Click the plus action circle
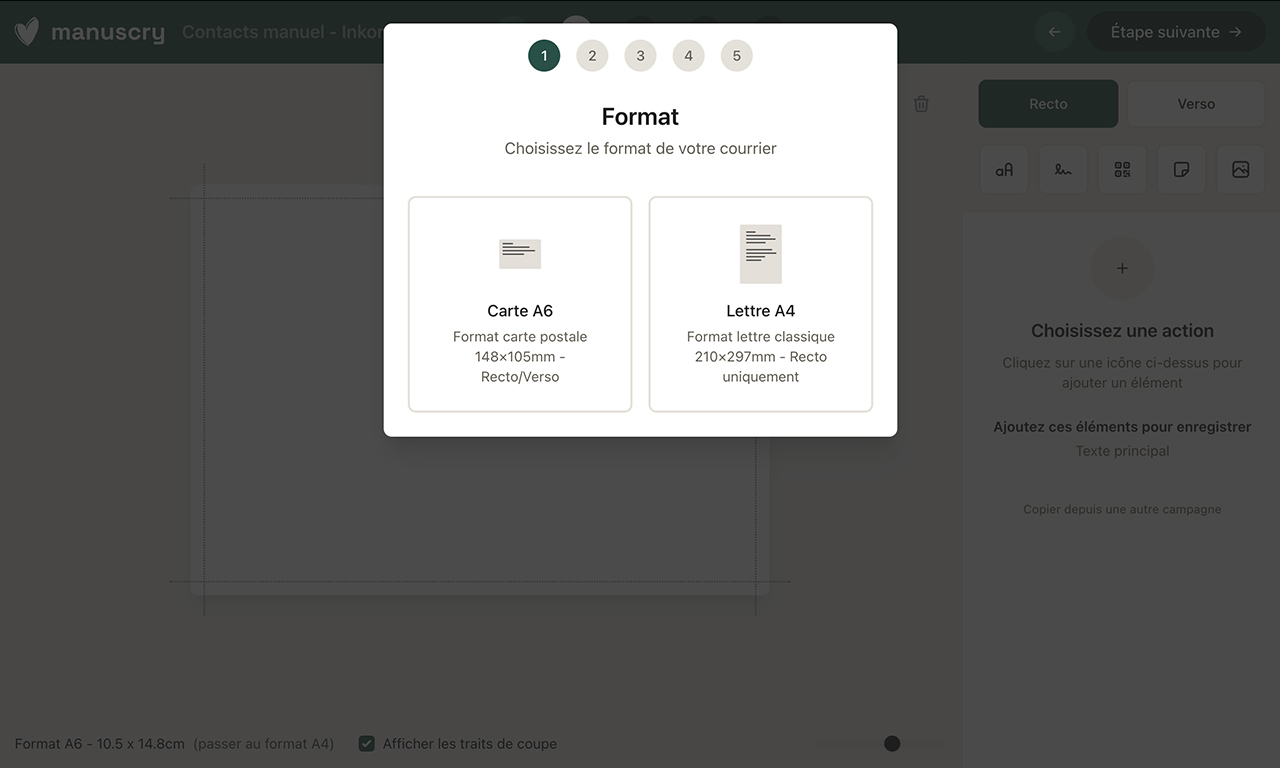The height and width of the screenshot is (768, 1280). 1122,268
